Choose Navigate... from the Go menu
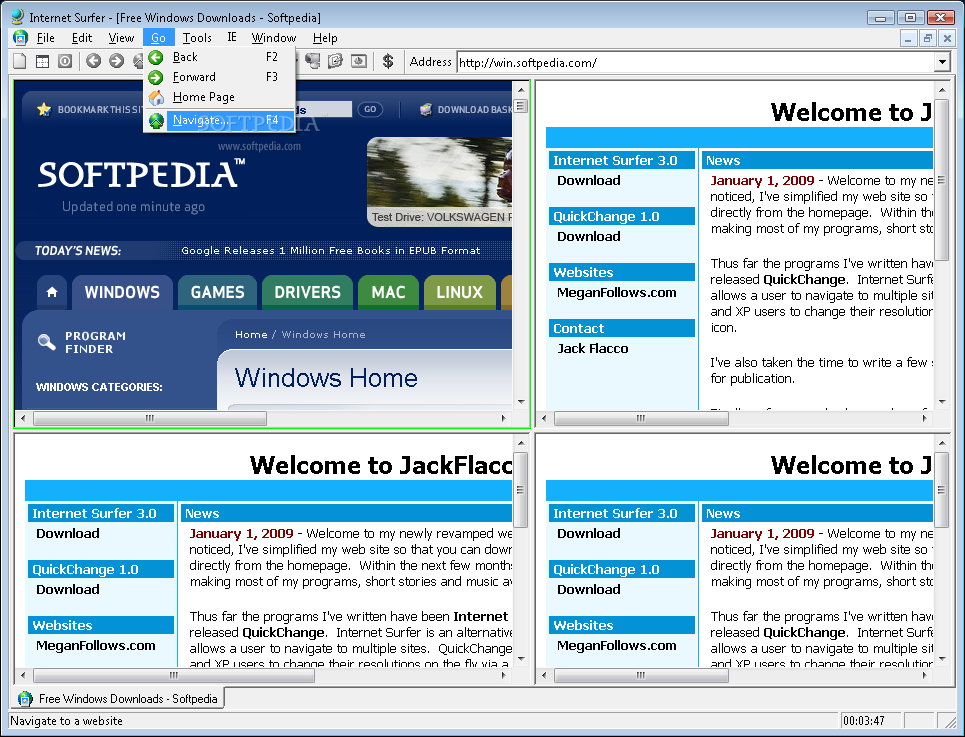Image resolution: width=965 pixels, height=737 pixels. [x=220, y=120]
